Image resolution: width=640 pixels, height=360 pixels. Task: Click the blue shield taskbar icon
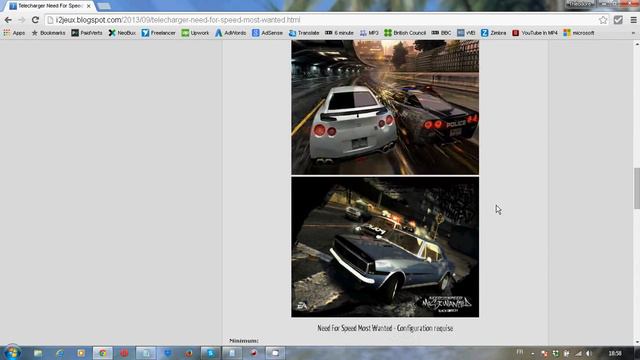click(167, 353)
